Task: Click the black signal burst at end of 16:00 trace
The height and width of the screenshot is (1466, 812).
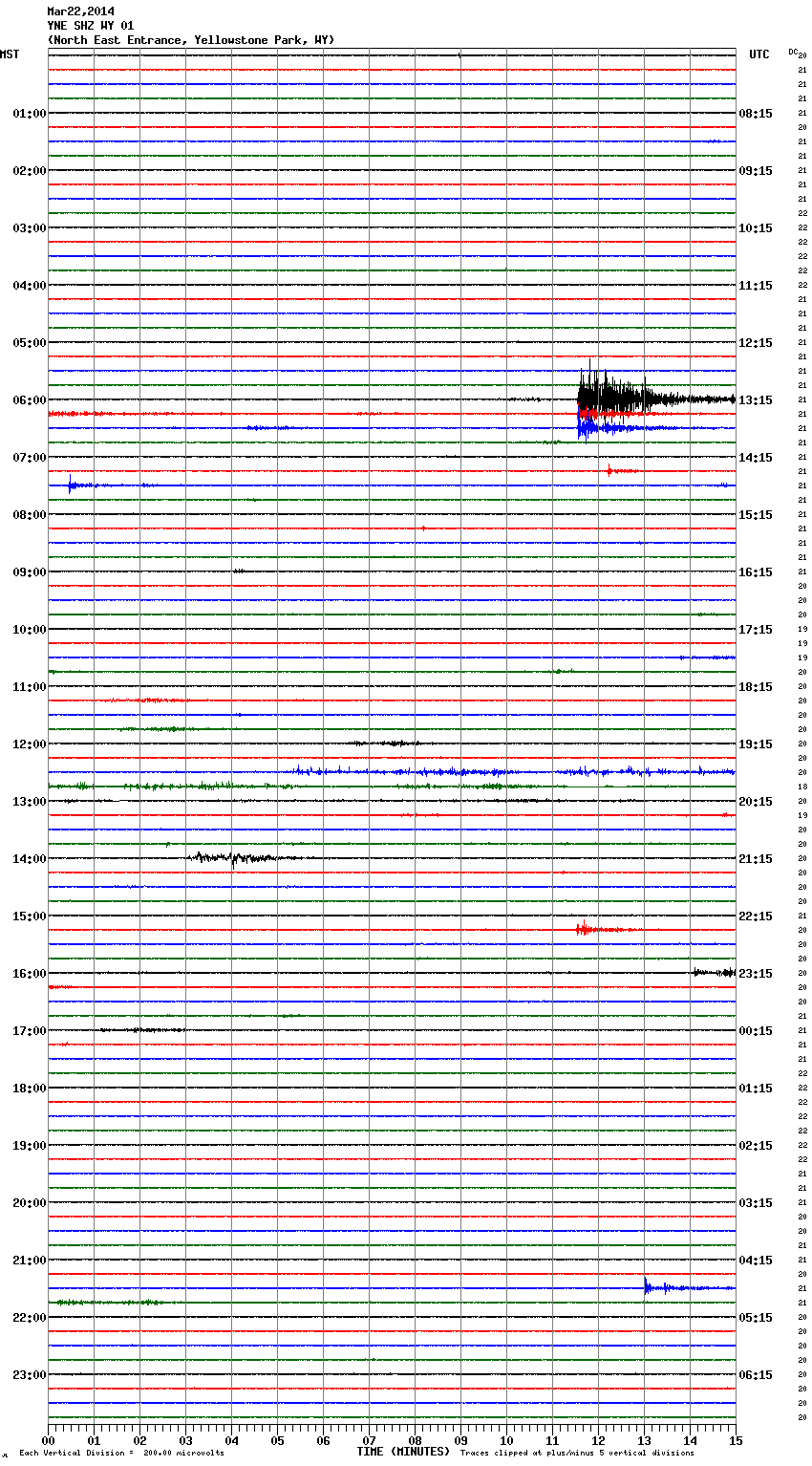Action: (x=714, y=973)
